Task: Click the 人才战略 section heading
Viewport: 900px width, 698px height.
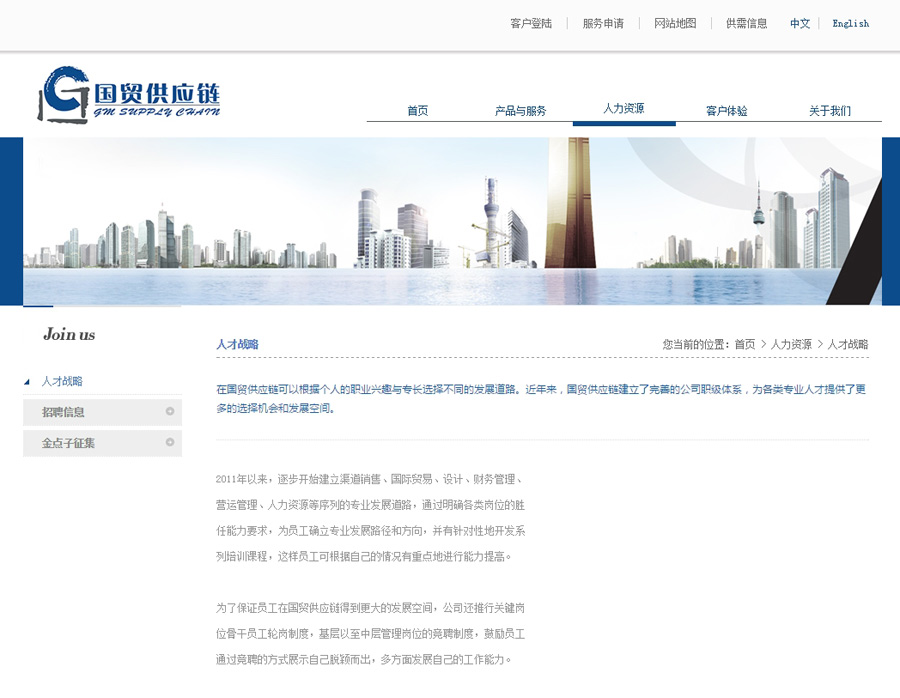Action: pos(238,344)
